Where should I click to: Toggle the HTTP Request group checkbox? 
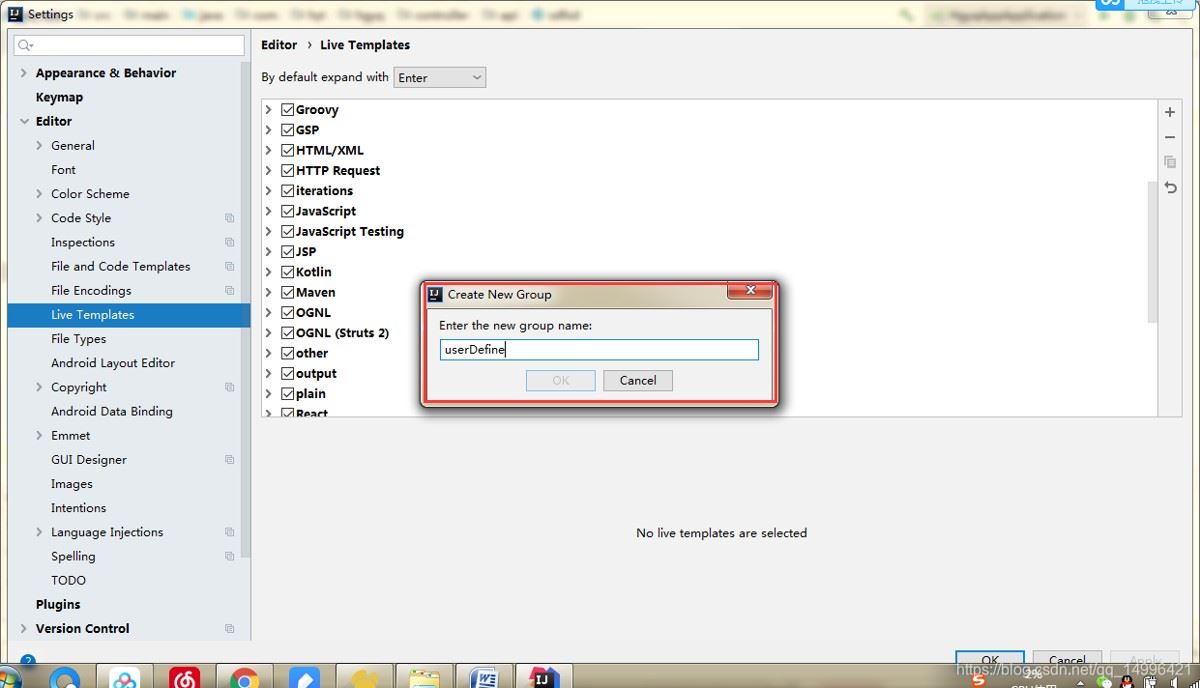288,171
